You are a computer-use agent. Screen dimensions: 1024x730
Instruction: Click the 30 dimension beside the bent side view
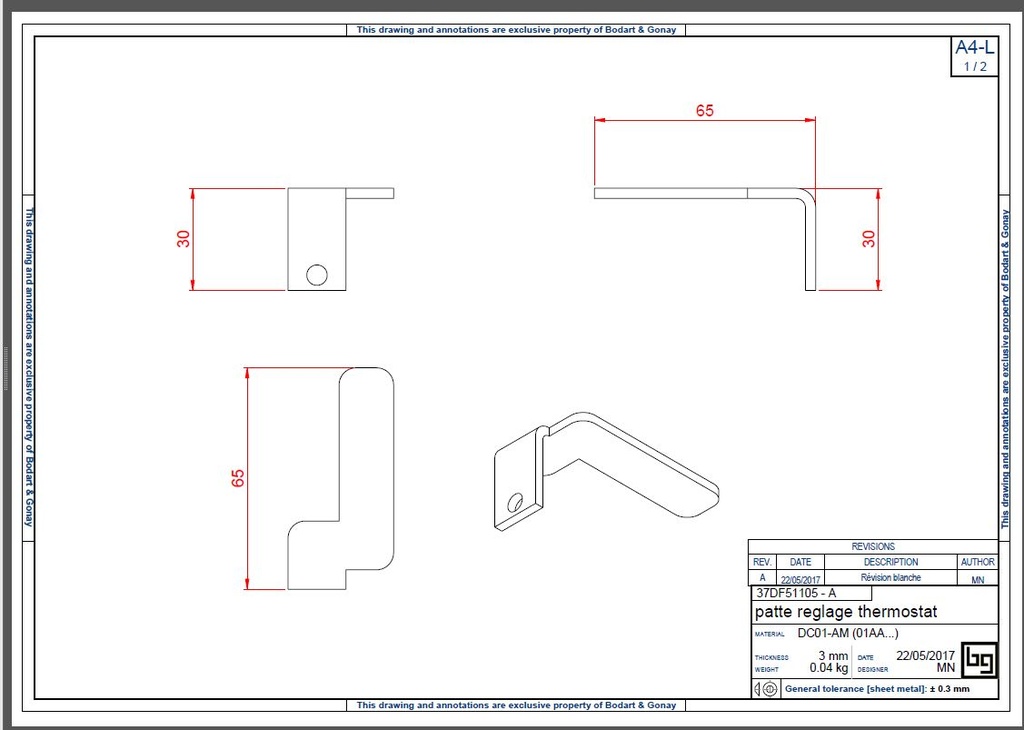[x=869, y=240]
